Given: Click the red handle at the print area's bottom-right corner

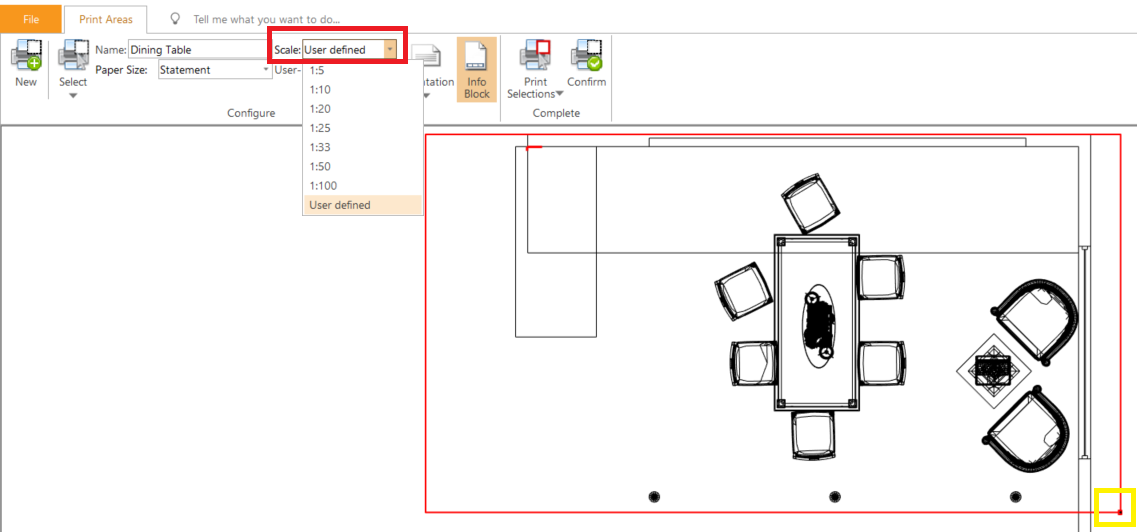Looking at the screenshot, I should [1120, 512].
